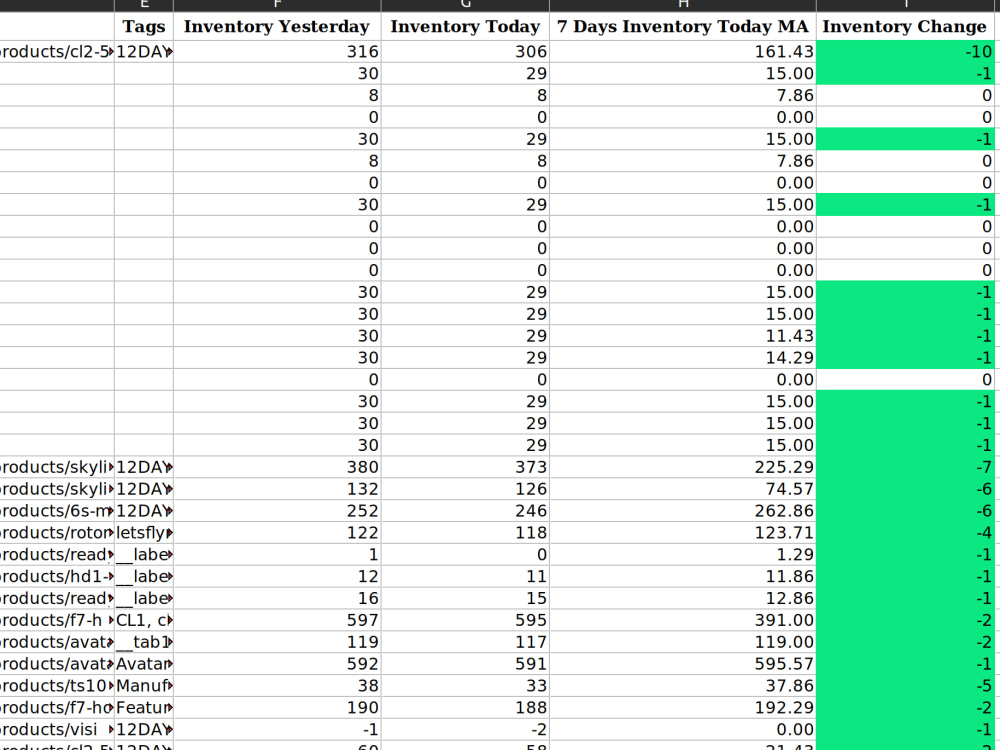Select the Manuf tag cell
1000x750 pixels.
(x=143, y=686)
